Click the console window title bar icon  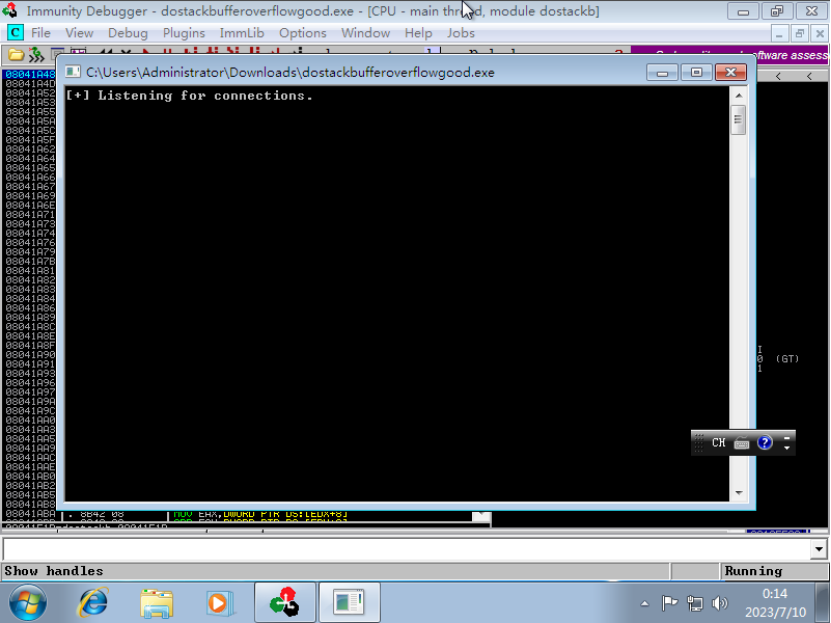73,72
